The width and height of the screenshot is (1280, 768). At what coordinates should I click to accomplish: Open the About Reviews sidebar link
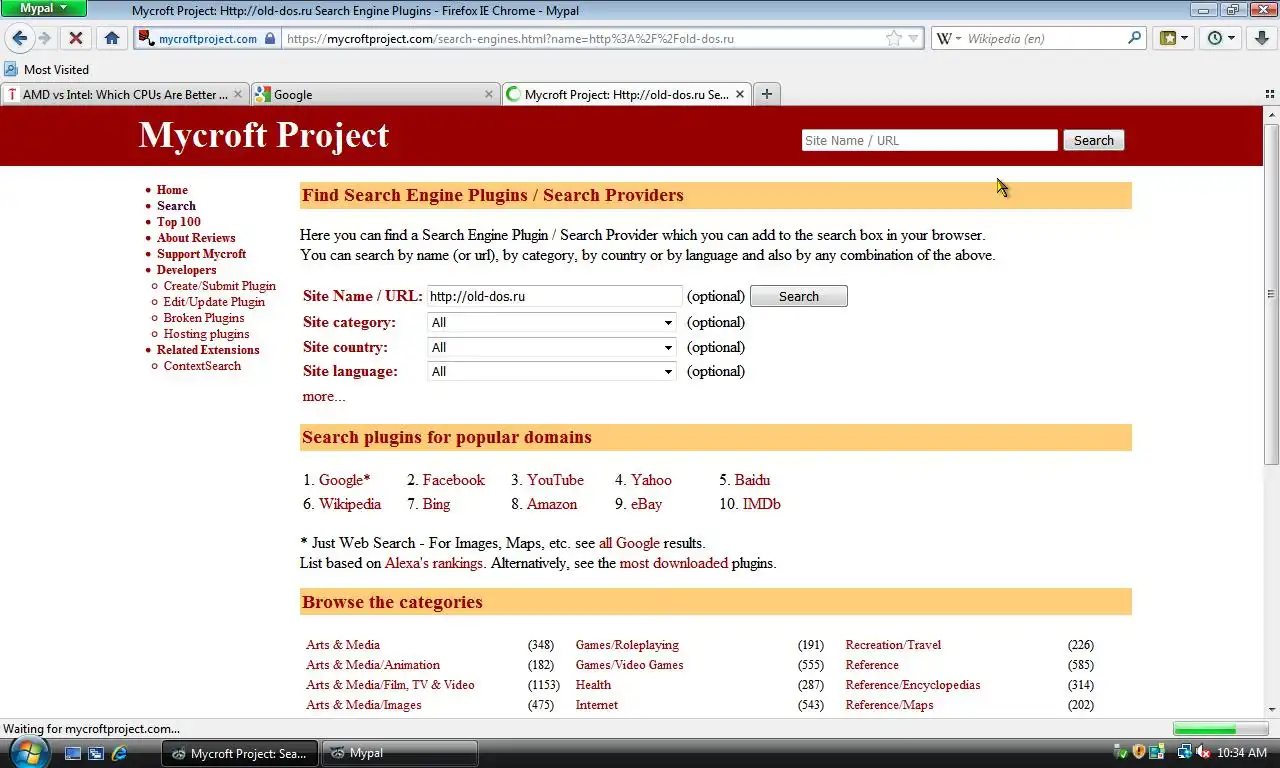[x=196, y=238]
